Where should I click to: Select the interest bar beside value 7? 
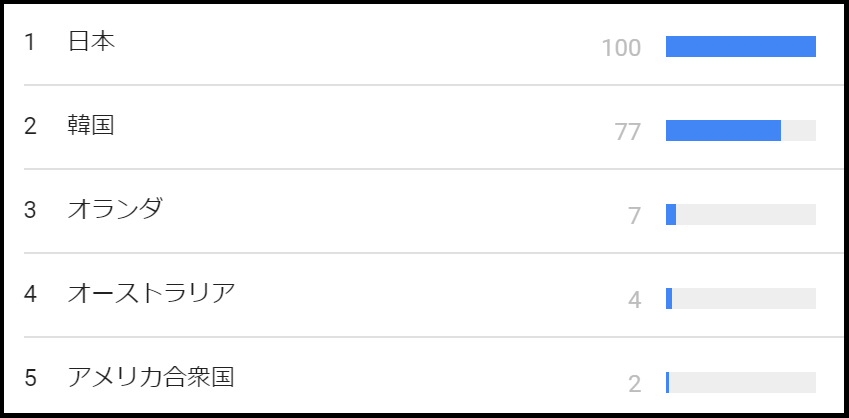[x=740, y=215]
